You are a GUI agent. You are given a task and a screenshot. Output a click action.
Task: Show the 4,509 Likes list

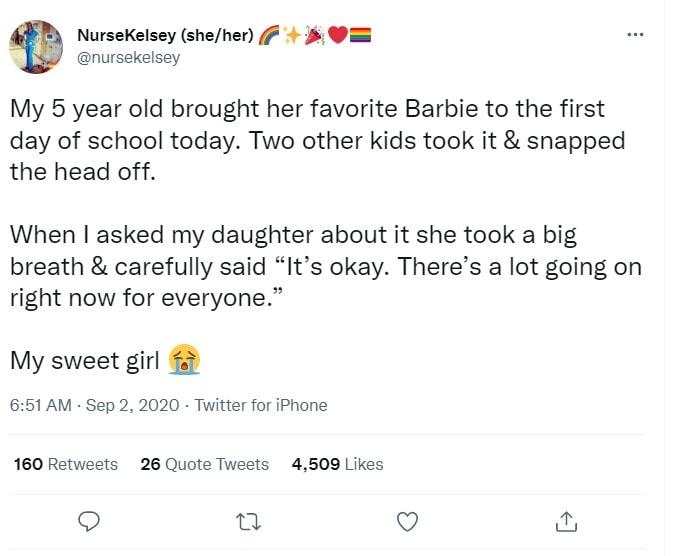click(337, 464)
